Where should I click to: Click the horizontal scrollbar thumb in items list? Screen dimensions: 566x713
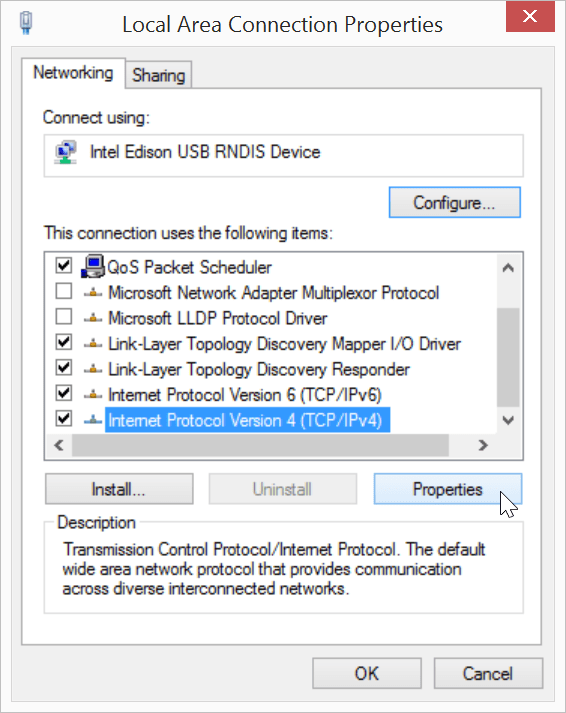(x=260, y=445)
